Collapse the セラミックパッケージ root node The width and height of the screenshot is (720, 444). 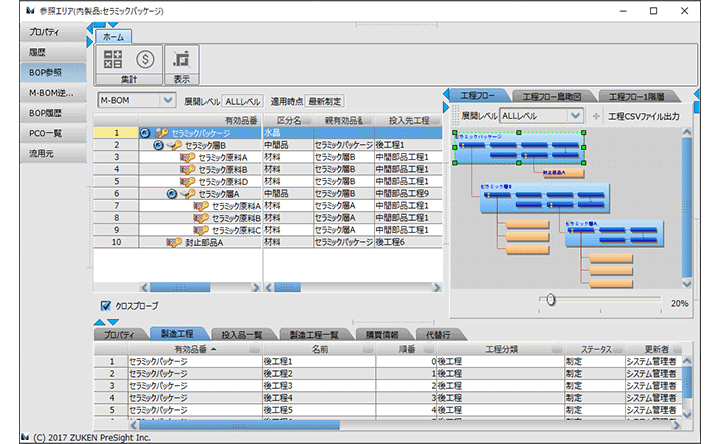(145, 132)
